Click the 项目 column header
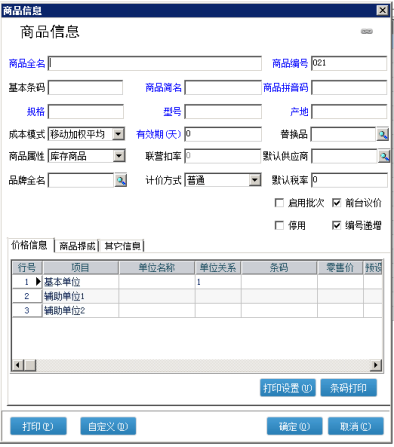Viewport: 394px width, 447px height. coord(80,268)
